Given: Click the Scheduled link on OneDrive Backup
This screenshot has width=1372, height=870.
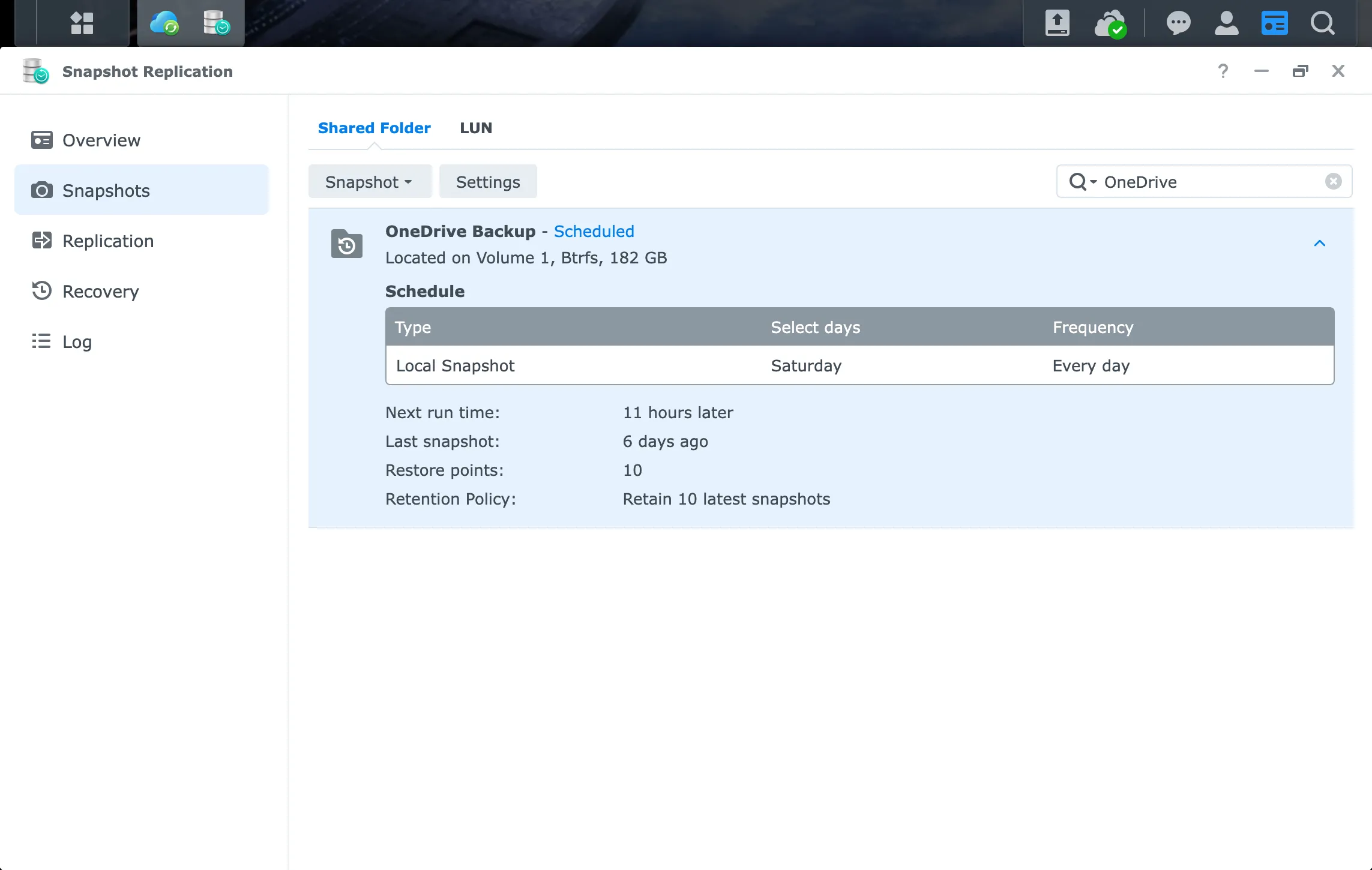Looking at the screenshot, I should click(594, 231).
